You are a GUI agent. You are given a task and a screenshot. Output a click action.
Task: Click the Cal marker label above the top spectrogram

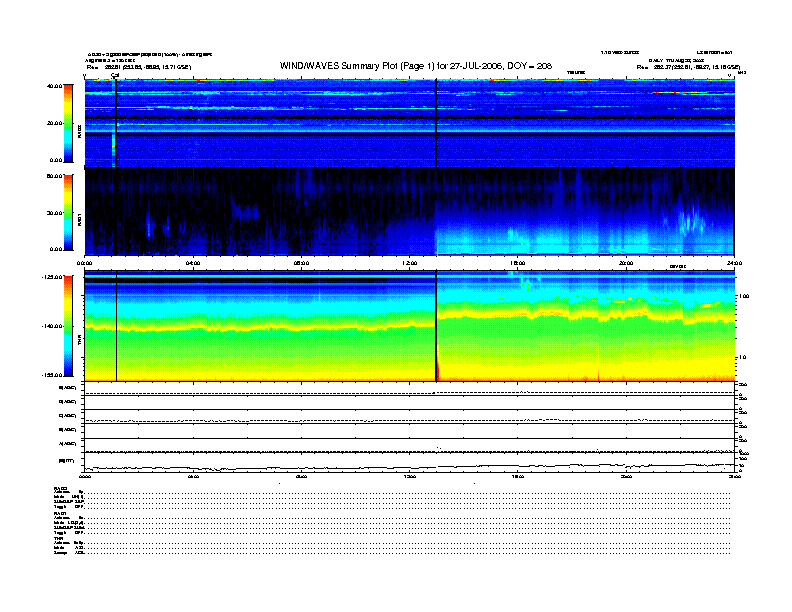coord(115,75)
